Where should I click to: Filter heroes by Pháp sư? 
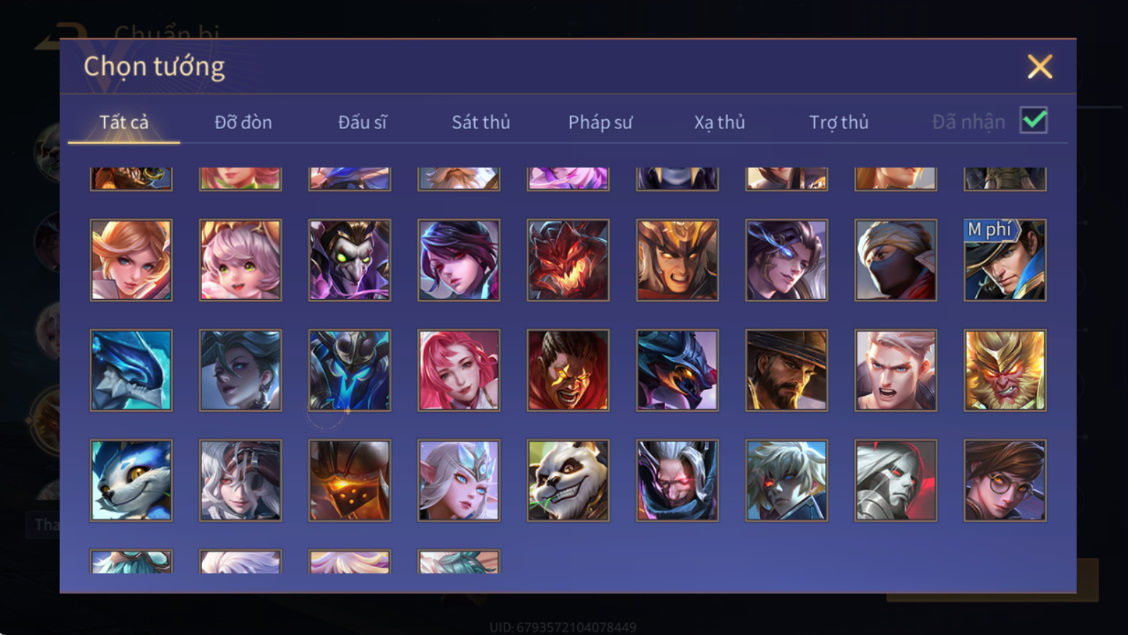[600, 122]
